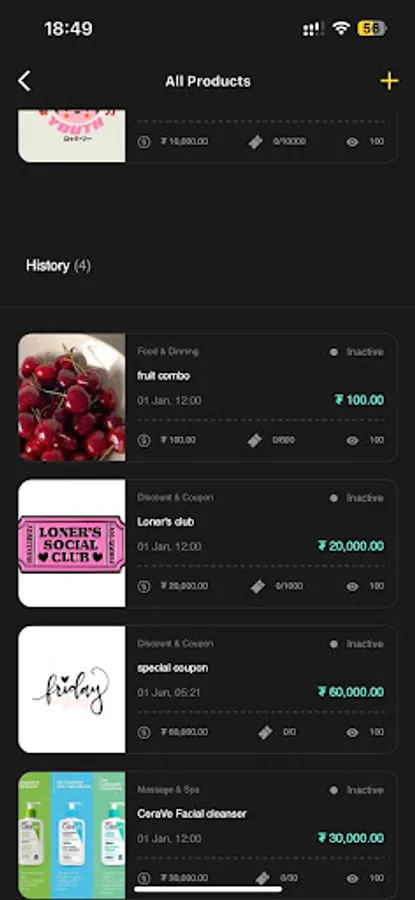Viewport: 415px width, 900px height.
Task: Open the special coupon product title
Action: point(172,668)
